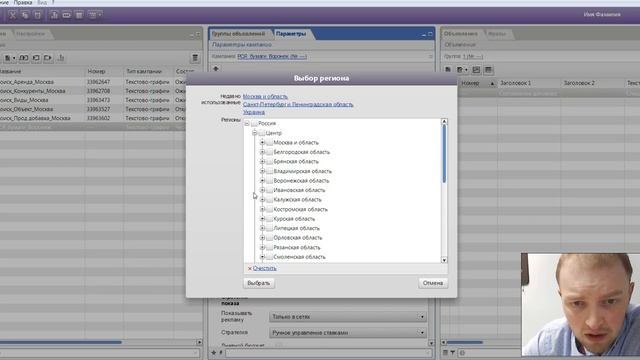
Task: Collapse the Центр tree node
Action: click(x=254, y=133)
